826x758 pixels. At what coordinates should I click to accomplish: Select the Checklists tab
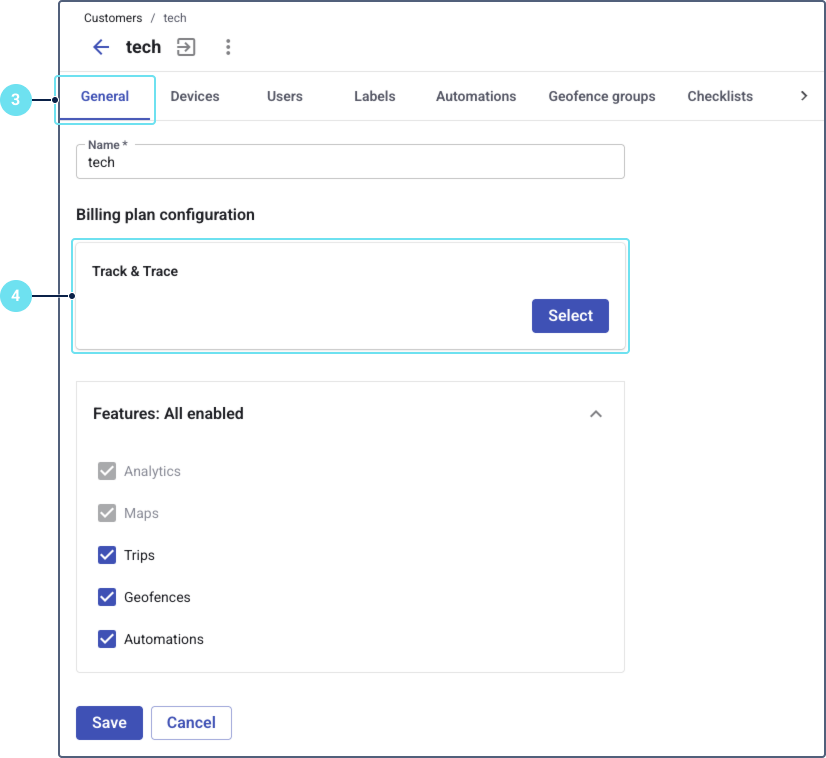[x=720, y=97]
